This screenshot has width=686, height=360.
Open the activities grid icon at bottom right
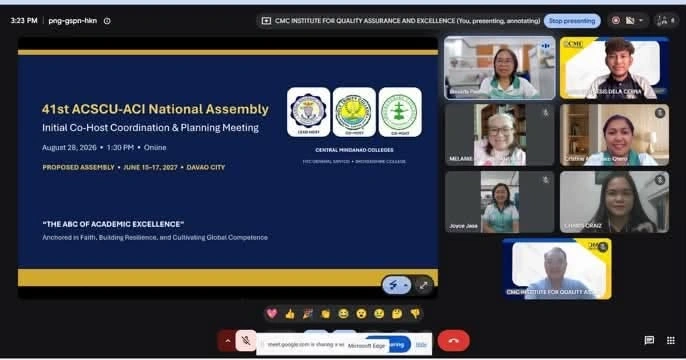tap(671, 340)
